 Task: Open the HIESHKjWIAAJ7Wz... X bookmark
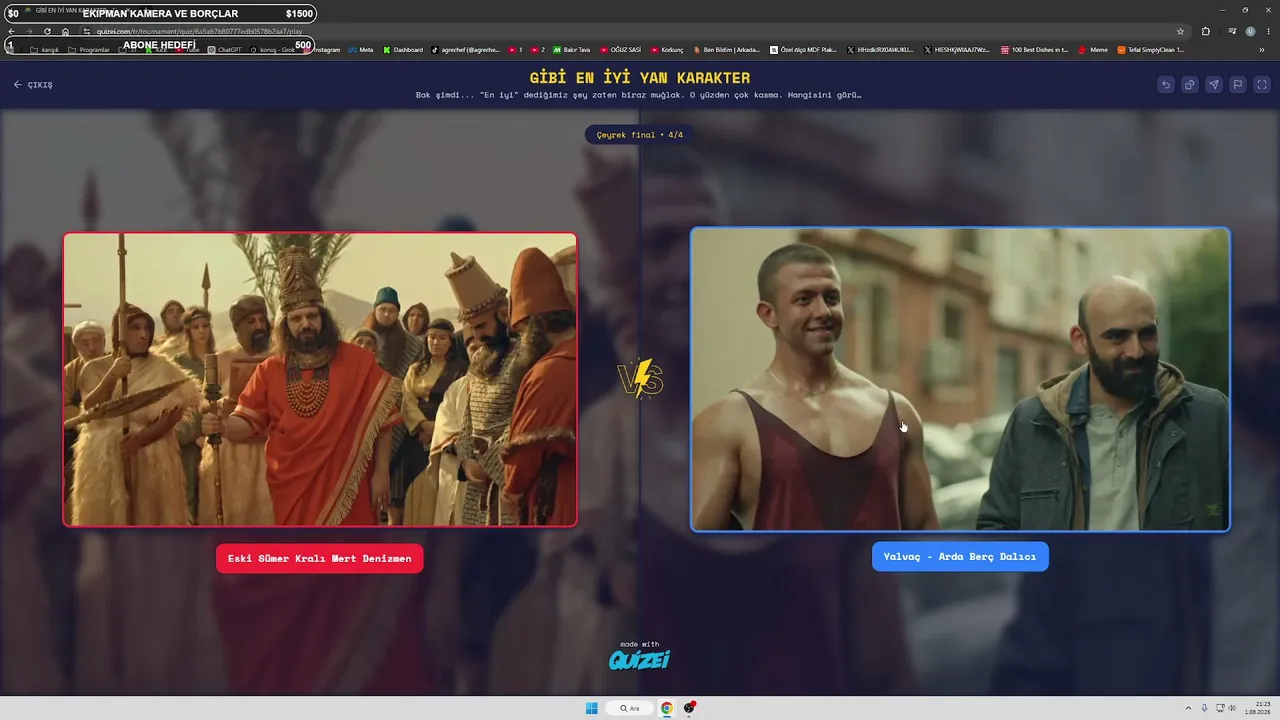(957, 50)
